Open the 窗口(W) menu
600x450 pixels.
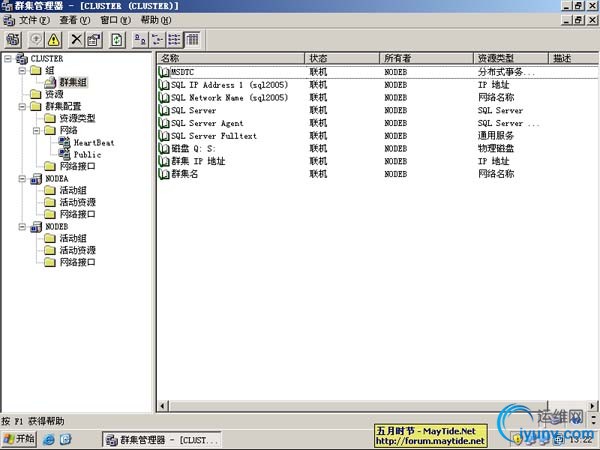[x=115, y=20]
